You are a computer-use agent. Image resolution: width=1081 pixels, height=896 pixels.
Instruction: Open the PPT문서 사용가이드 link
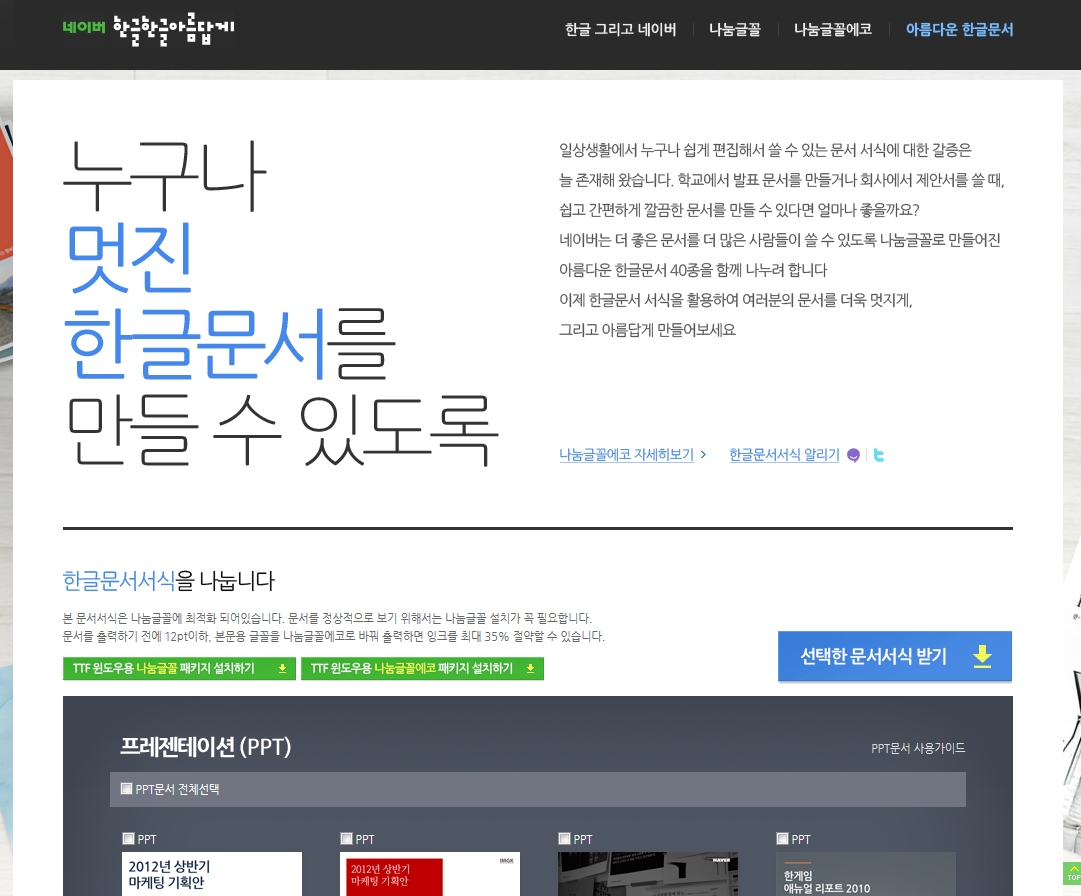point(918,749)
